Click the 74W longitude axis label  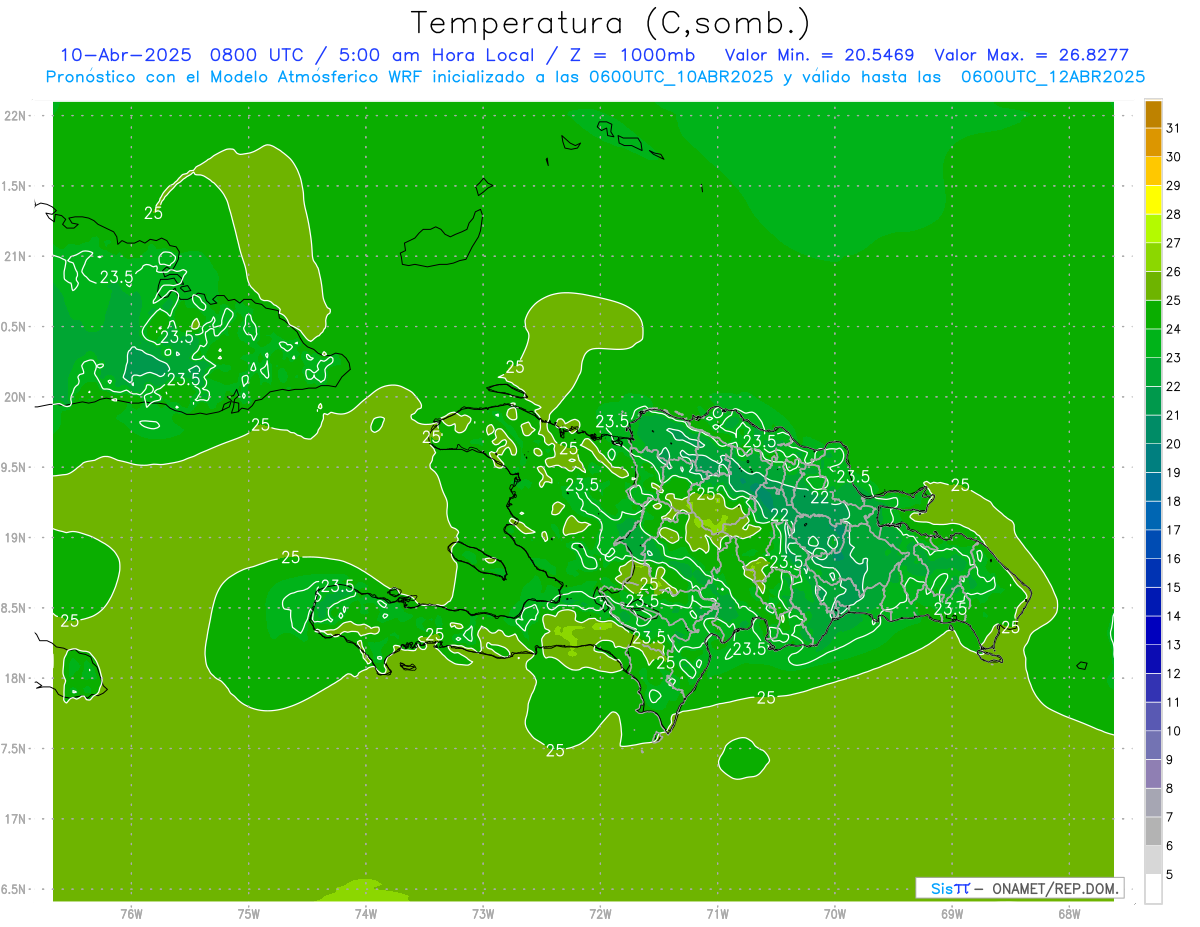[366, 913]
